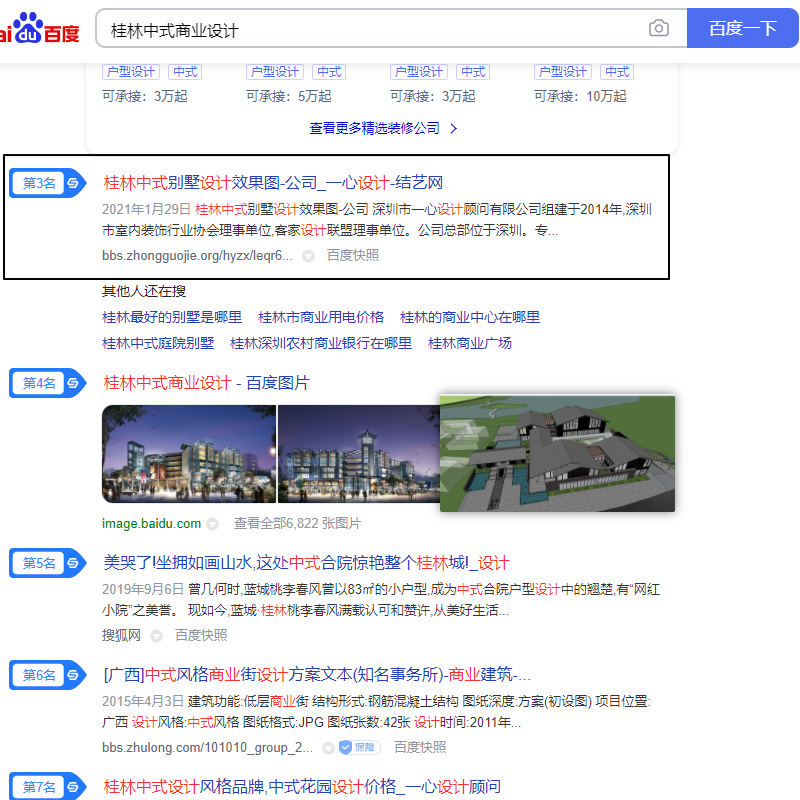Click the 2019年9月6日 result snippet text
This screenshot has width=800, height=800.
[381, 600]
